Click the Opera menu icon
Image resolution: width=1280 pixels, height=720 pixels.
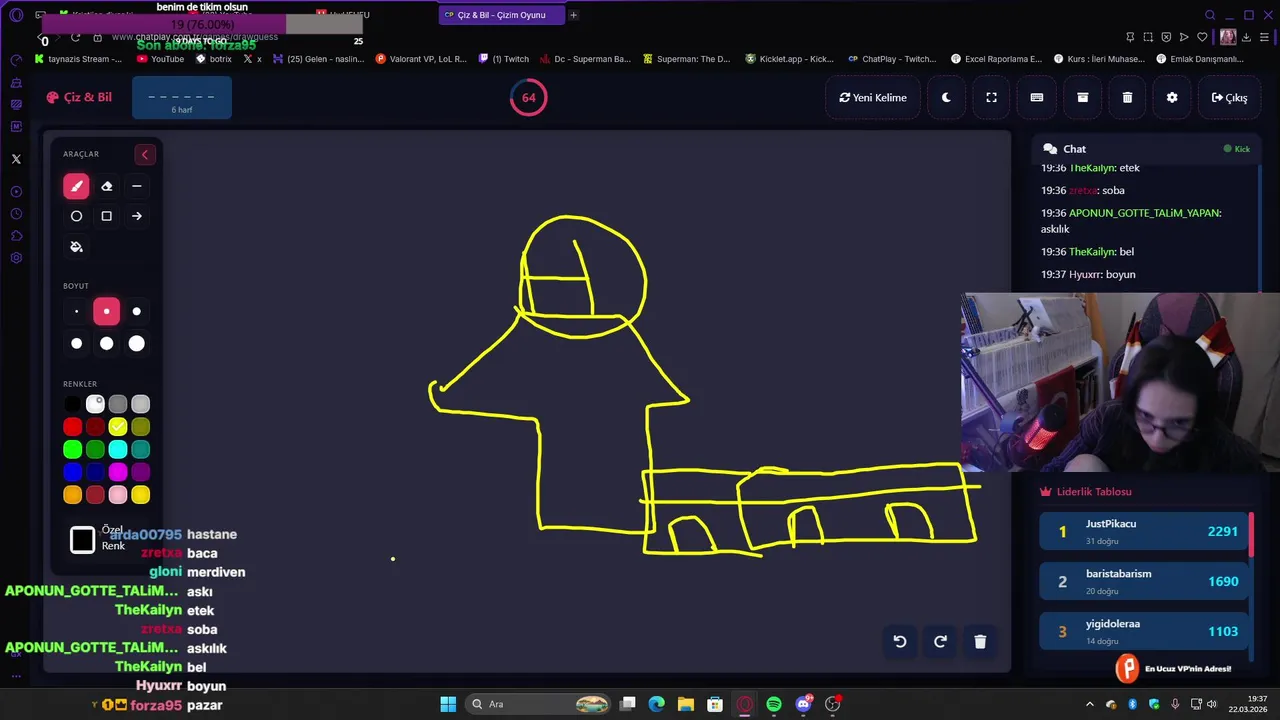pos(15,15)
